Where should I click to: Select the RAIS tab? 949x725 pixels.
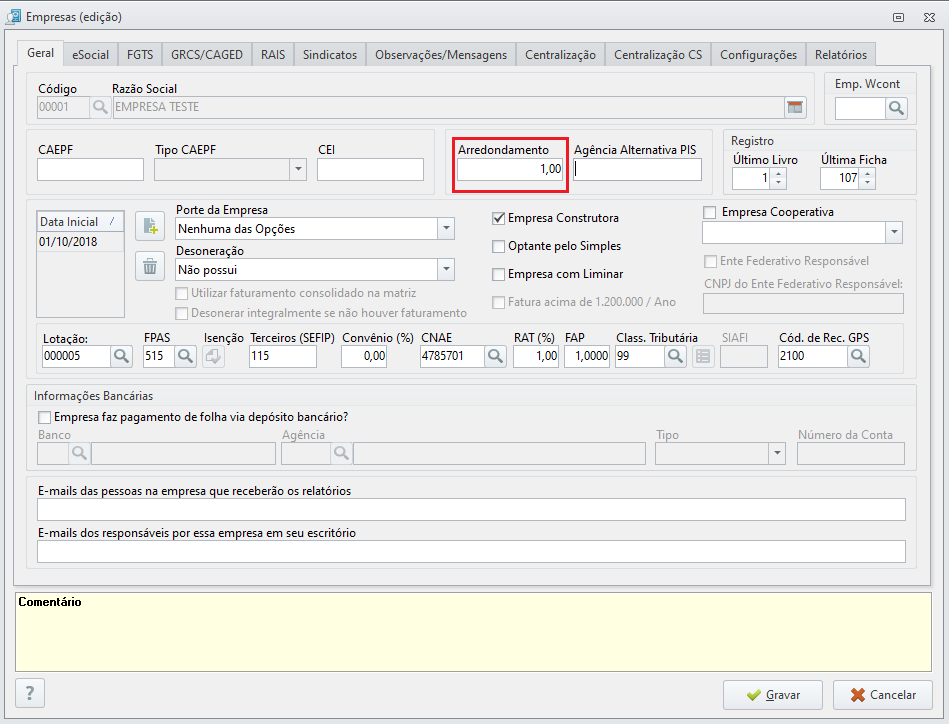click(273, 54)
